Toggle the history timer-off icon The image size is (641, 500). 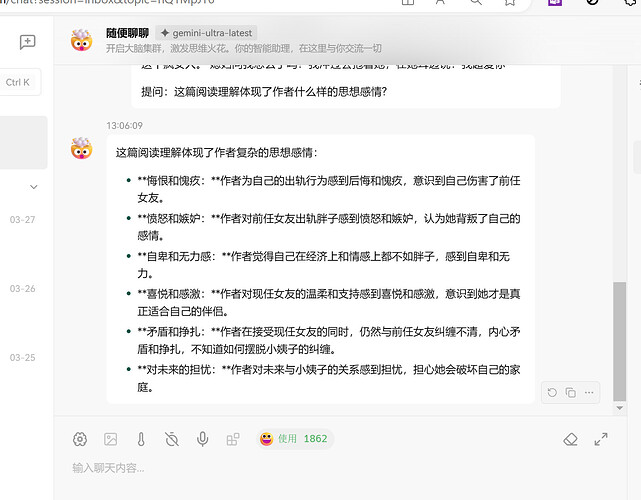click(172, 439)
